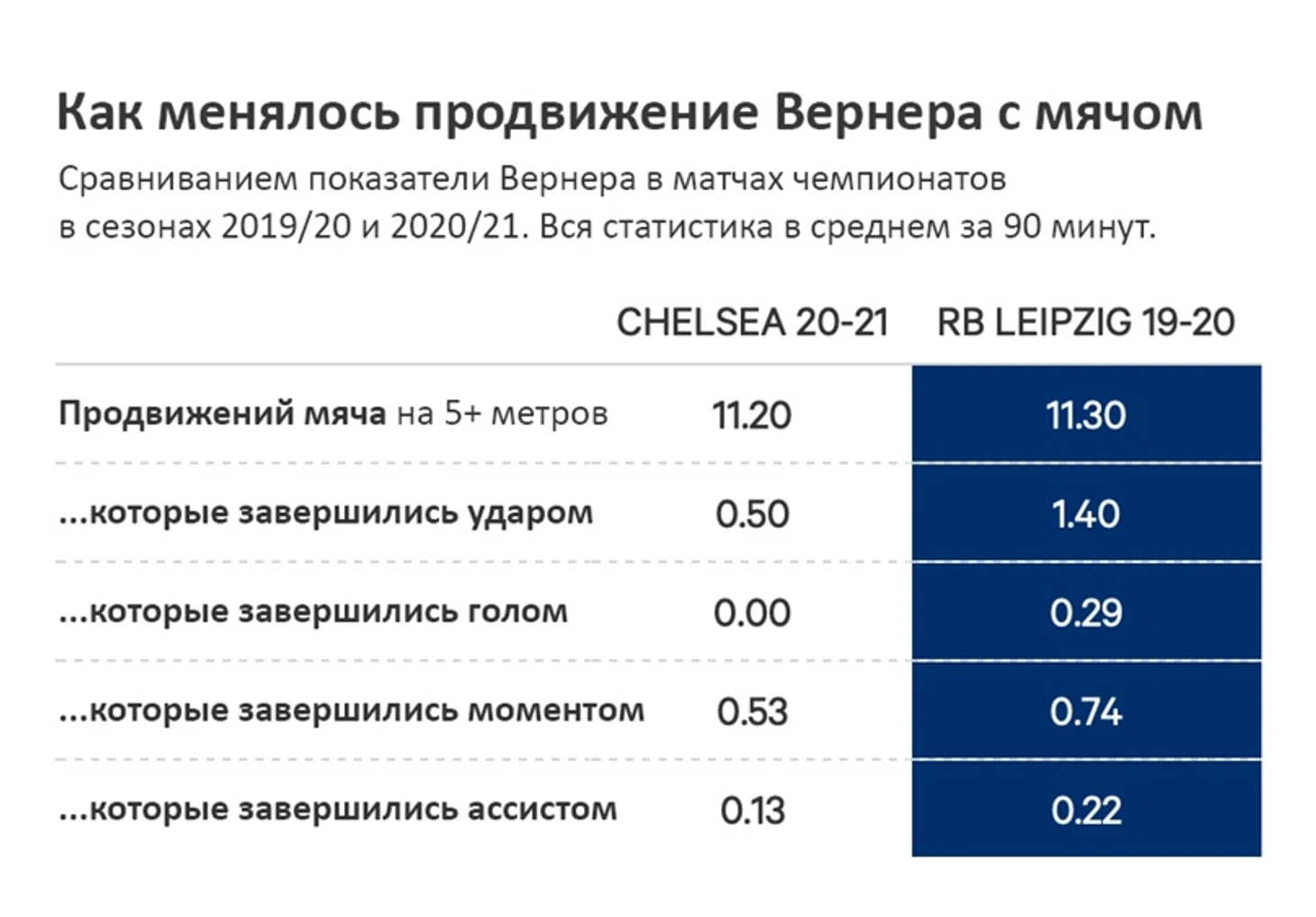Click the "…которые завершились ассистом" row label

coord(337,809)
